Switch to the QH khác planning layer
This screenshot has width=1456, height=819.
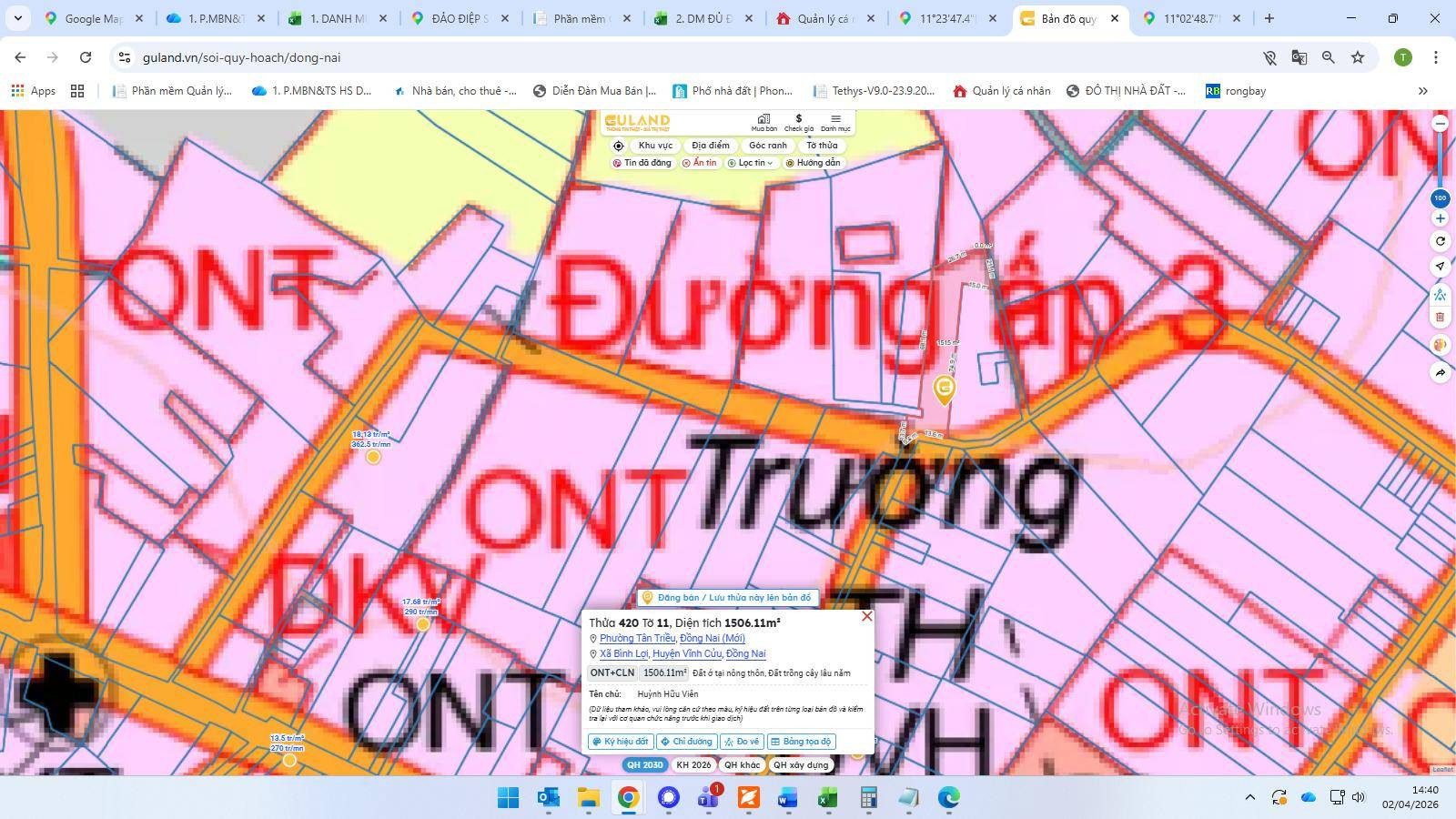click(x=743, y=765)
